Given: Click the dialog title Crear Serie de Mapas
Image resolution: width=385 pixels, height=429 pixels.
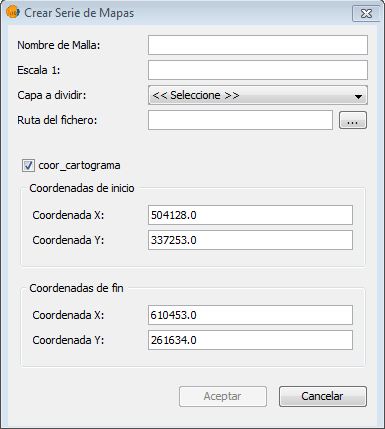Looking at the screenshot, I should click(x=79, y=13).
